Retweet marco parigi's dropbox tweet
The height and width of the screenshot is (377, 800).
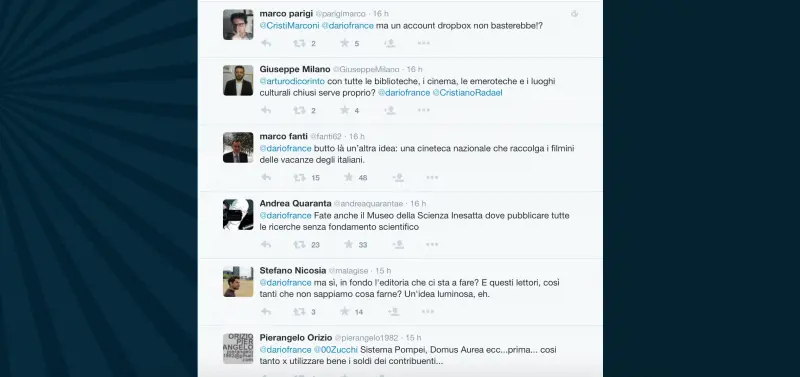pos(299,43)
